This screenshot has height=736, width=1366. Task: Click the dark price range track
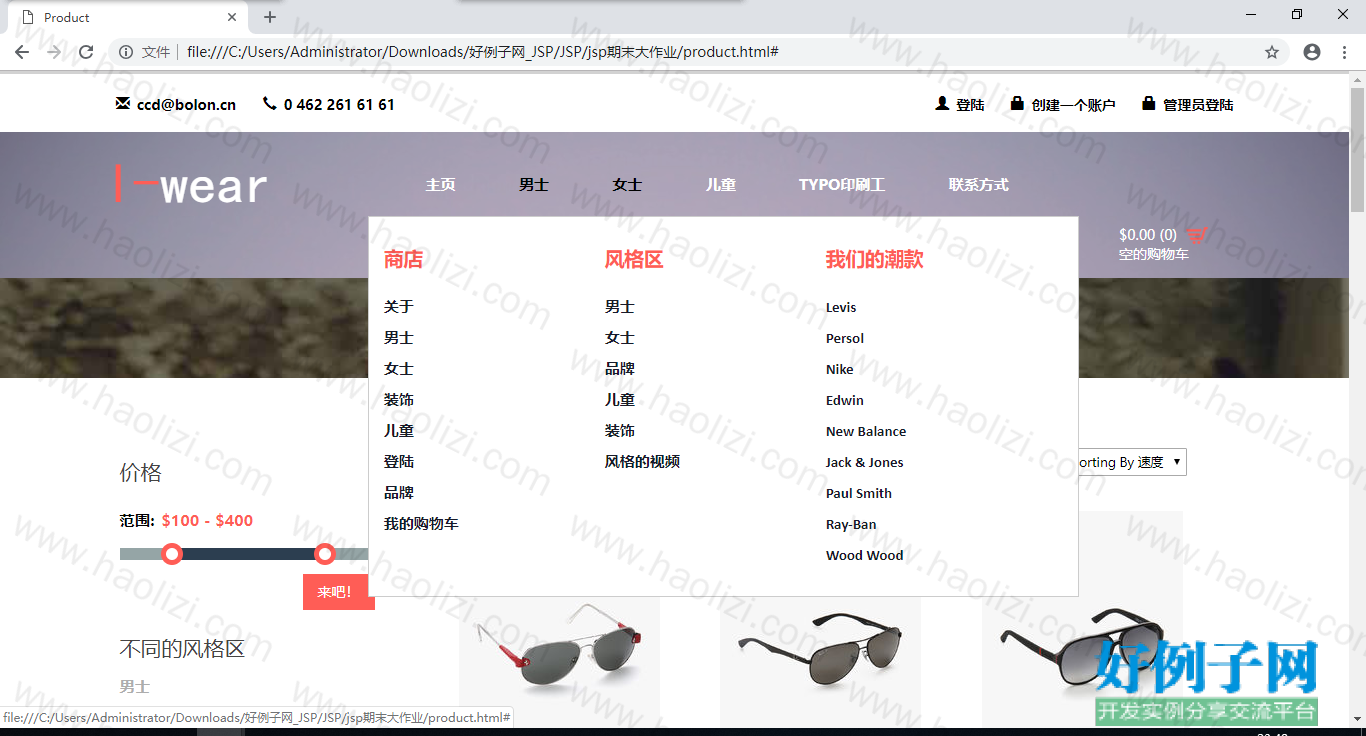point(248,554)
